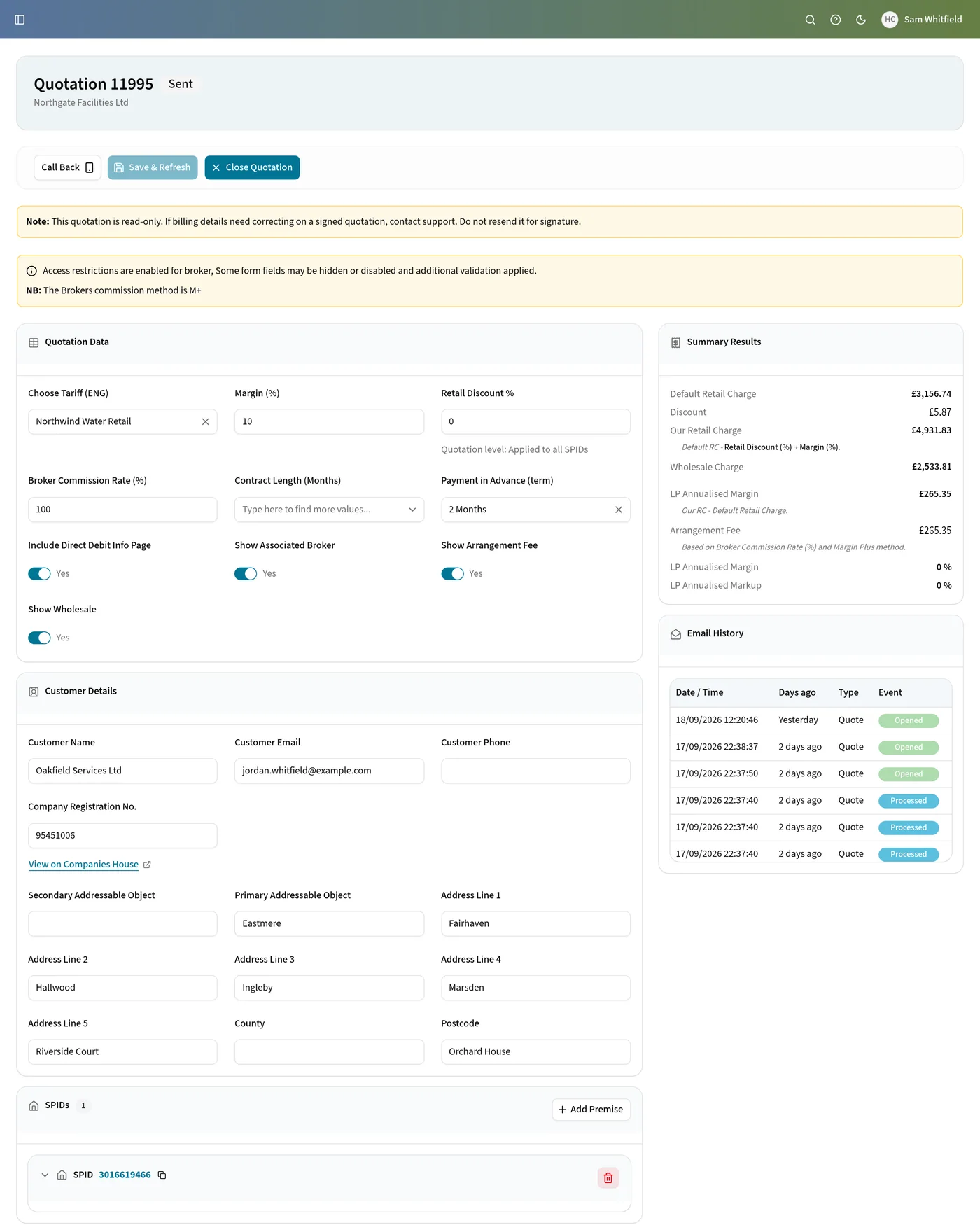Click Primary Addressable Object field

[329, 924]
